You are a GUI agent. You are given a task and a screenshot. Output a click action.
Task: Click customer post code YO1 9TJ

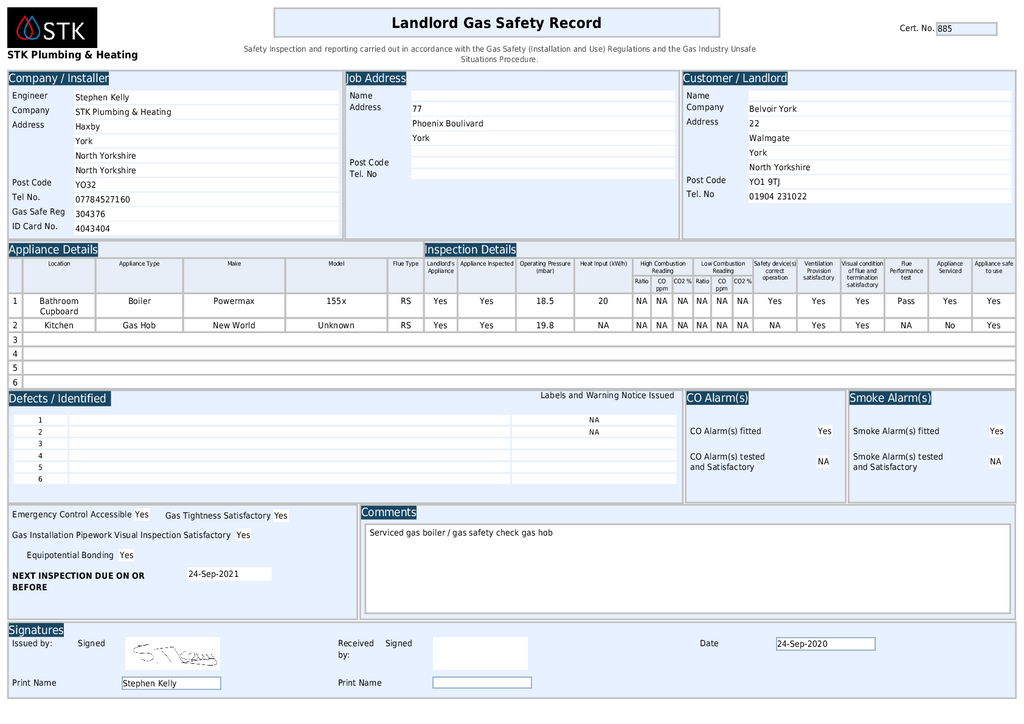point(764,181)
